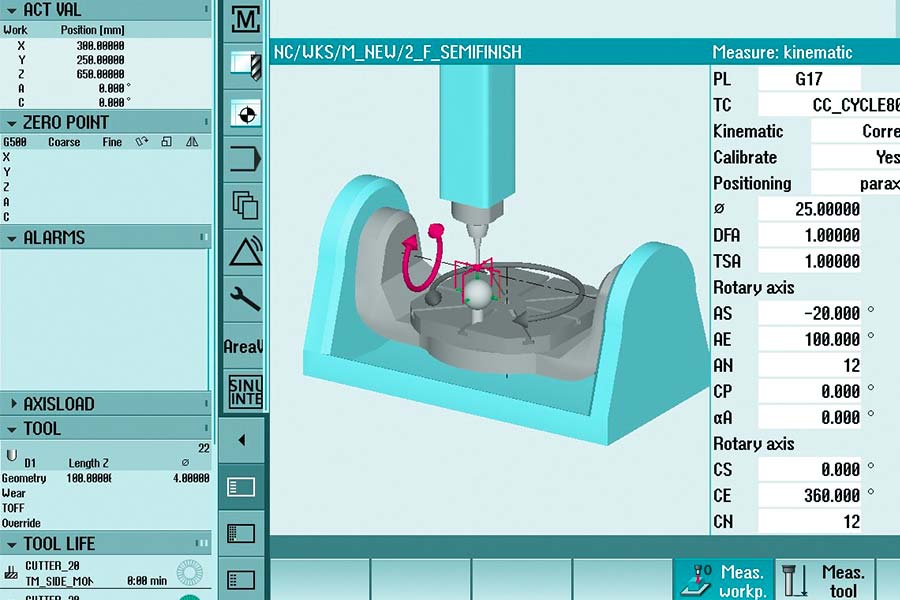Collapse the ACT VAL panel
The width and height of the screenshot is (900, 600).
(x=11, y=10)
